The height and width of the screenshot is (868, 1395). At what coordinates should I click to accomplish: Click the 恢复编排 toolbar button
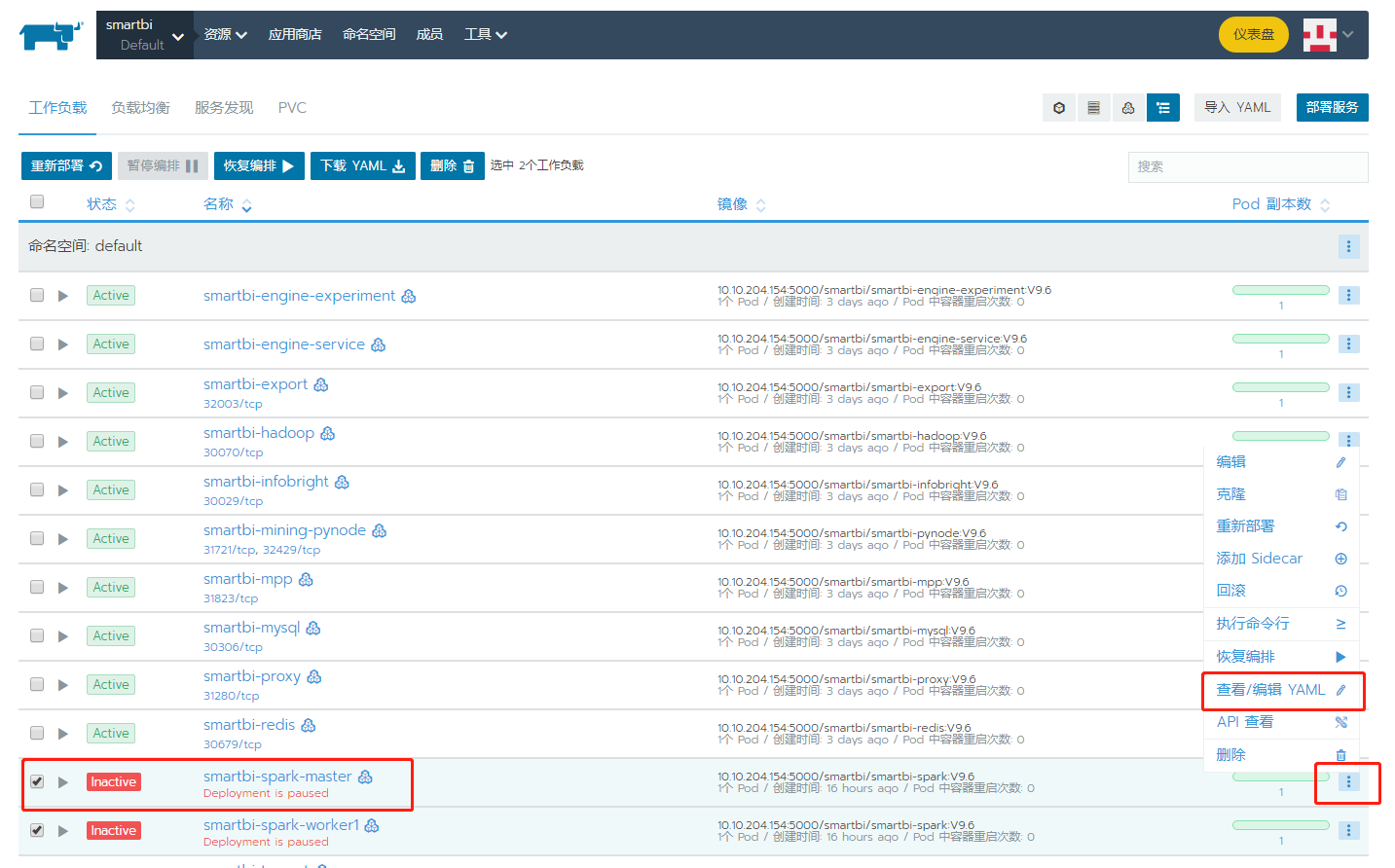[x=259, y=166]
